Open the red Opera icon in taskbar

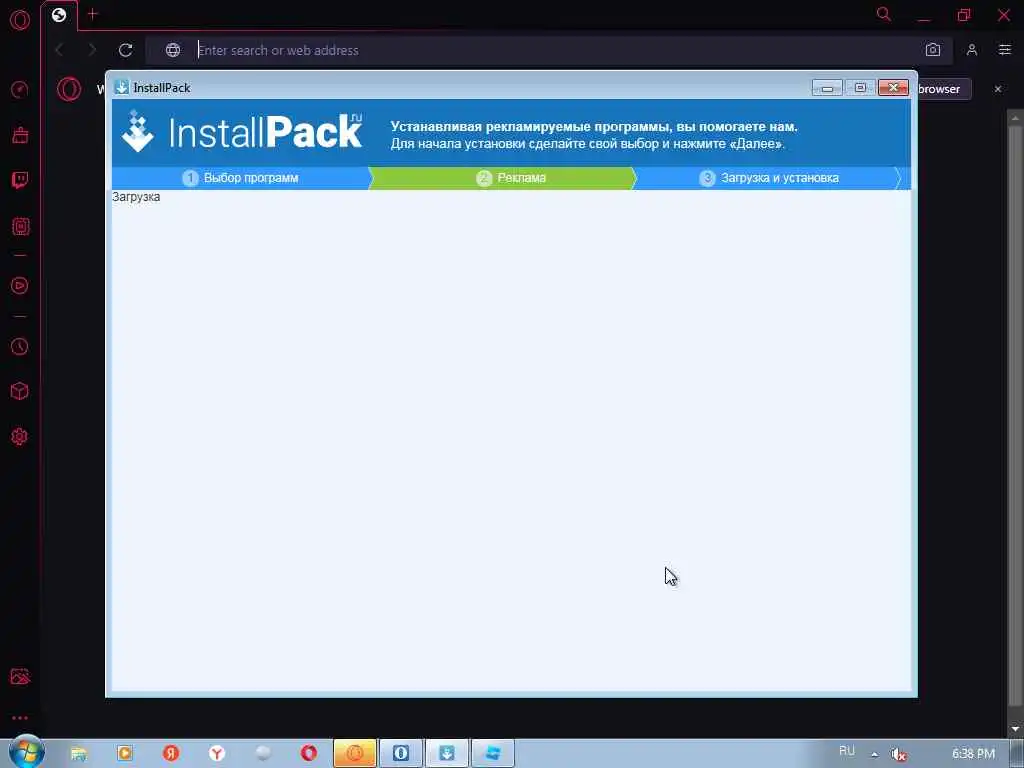309,753
